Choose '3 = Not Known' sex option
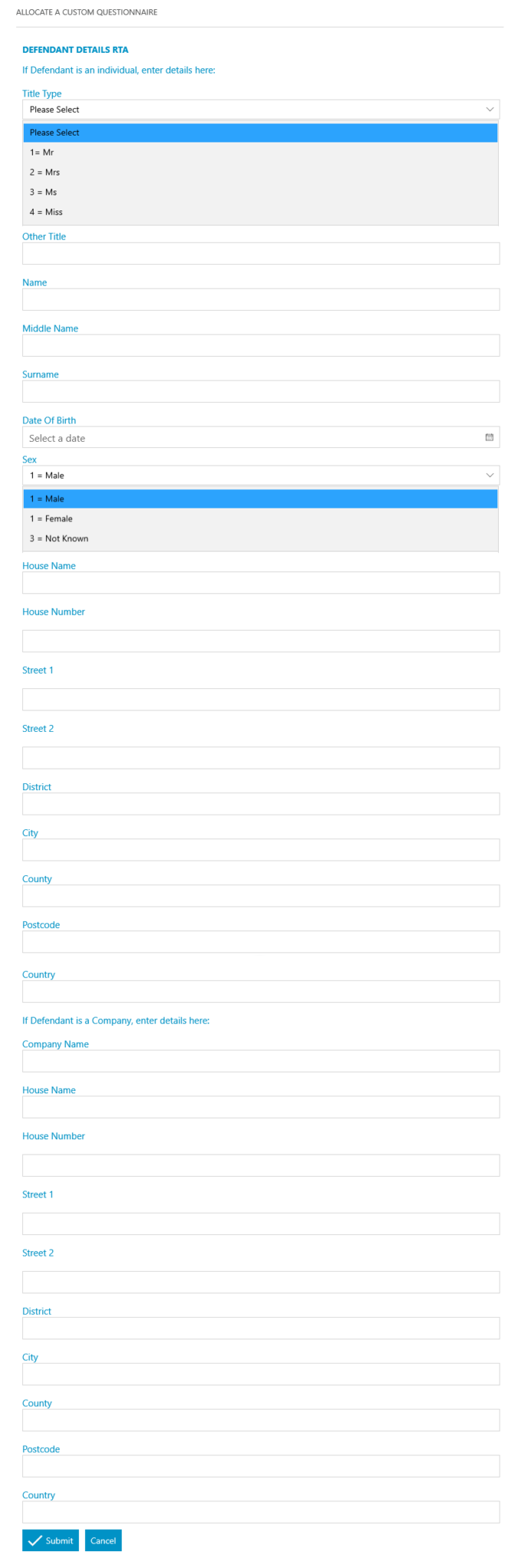This screenshot has height=1568, width=518. pos(59,538)
